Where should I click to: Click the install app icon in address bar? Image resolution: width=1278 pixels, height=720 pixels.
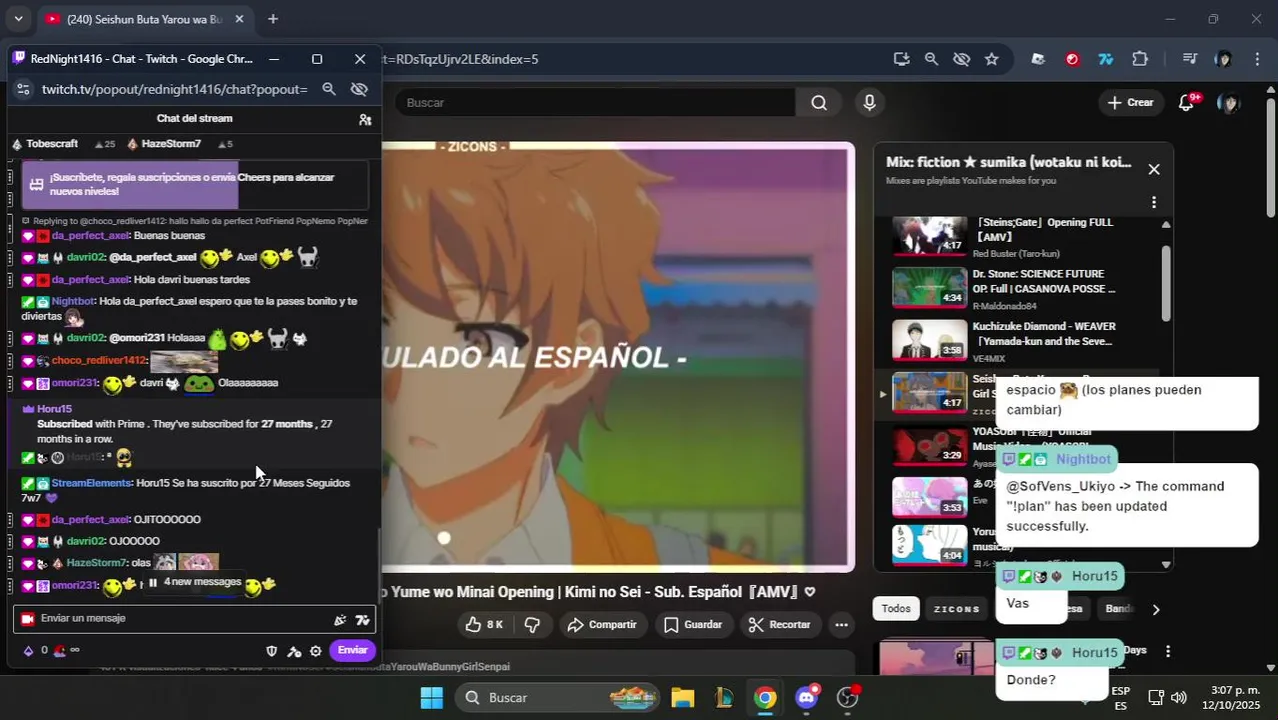click(x=901, y=59)
